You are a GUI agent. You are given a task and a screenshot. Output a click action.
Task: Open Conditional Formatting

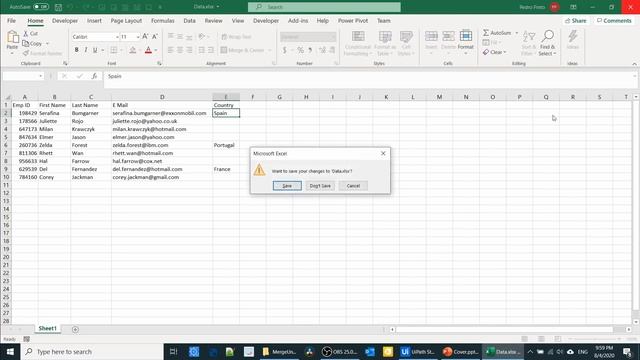(x=358, y=43)
